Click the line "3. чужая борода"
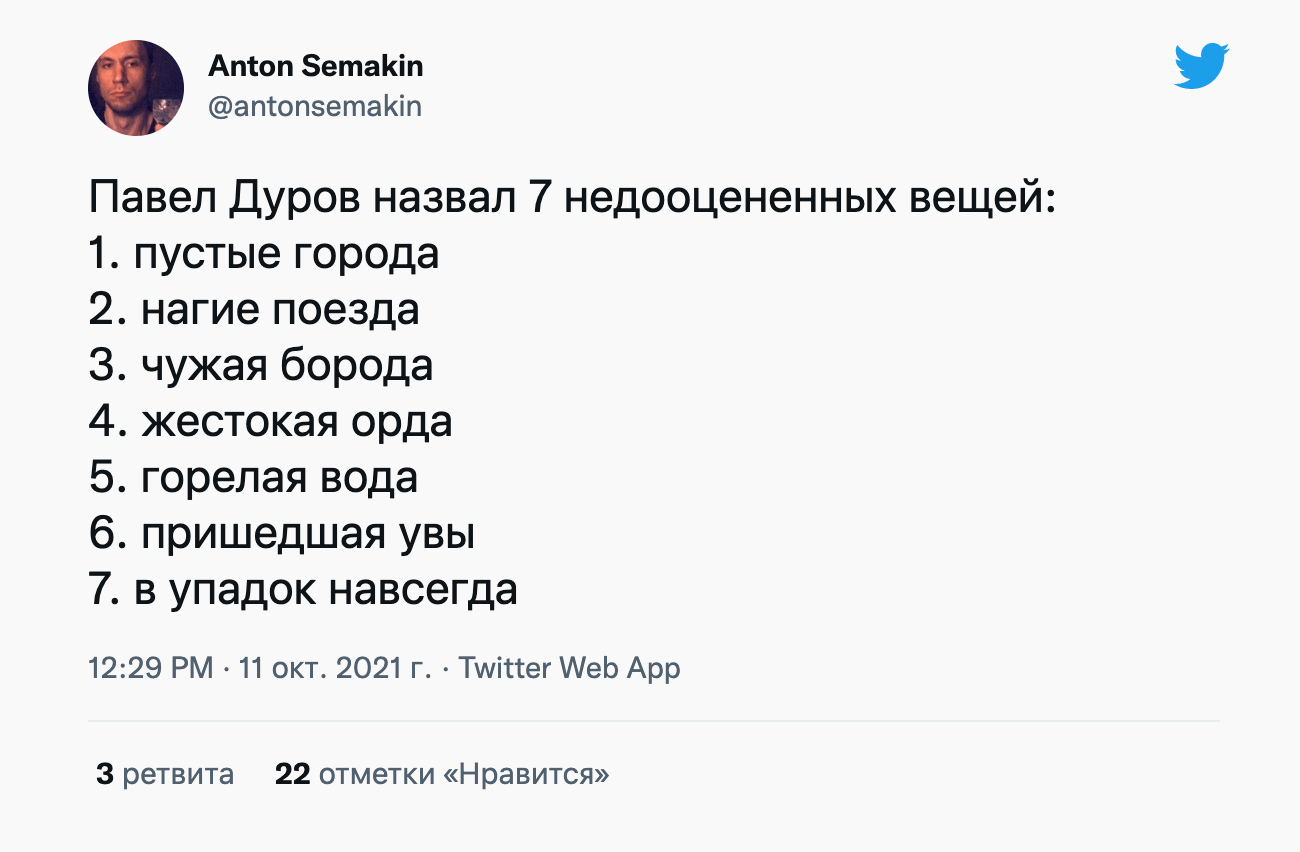The height and width of the screenshot is (852, 1300). pyautogui.click(x=261, y=366)
